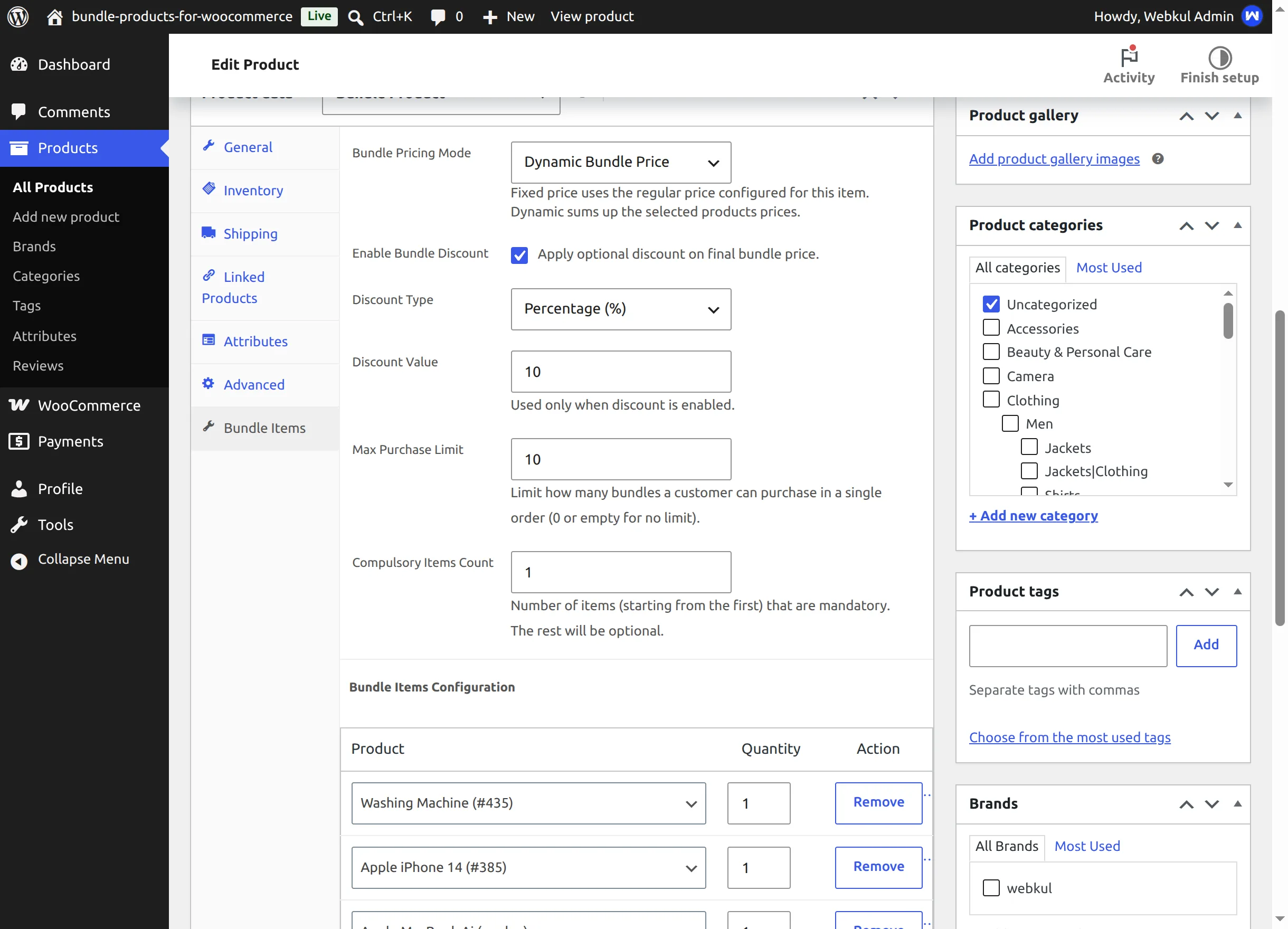The image size is (1288, 929).
Task: Click the WooCommerce logo icon
Action: (x=19, y=405)
